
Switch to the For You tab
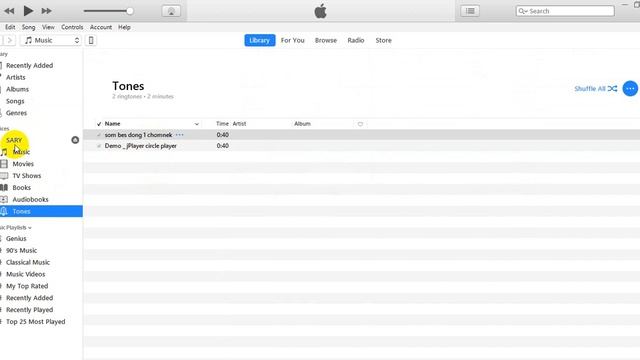point(293,40)
